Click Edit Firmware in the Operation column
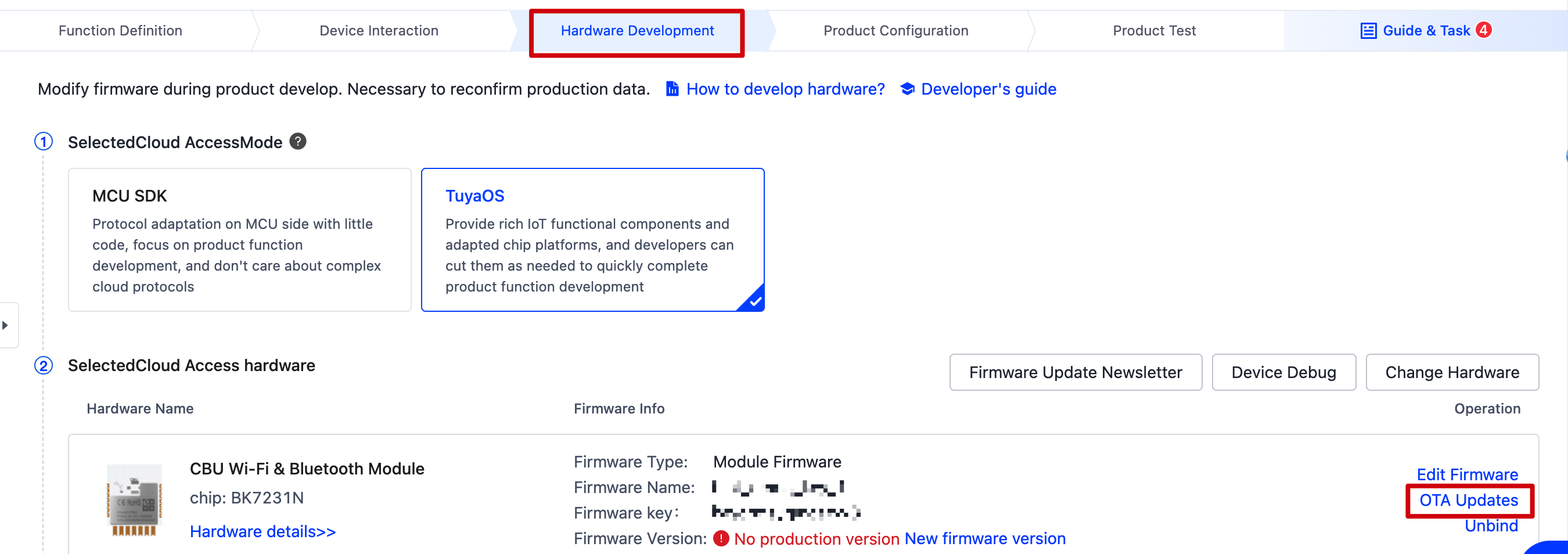The height and width of the screenshot is (554, 1568). point(1467,474)
